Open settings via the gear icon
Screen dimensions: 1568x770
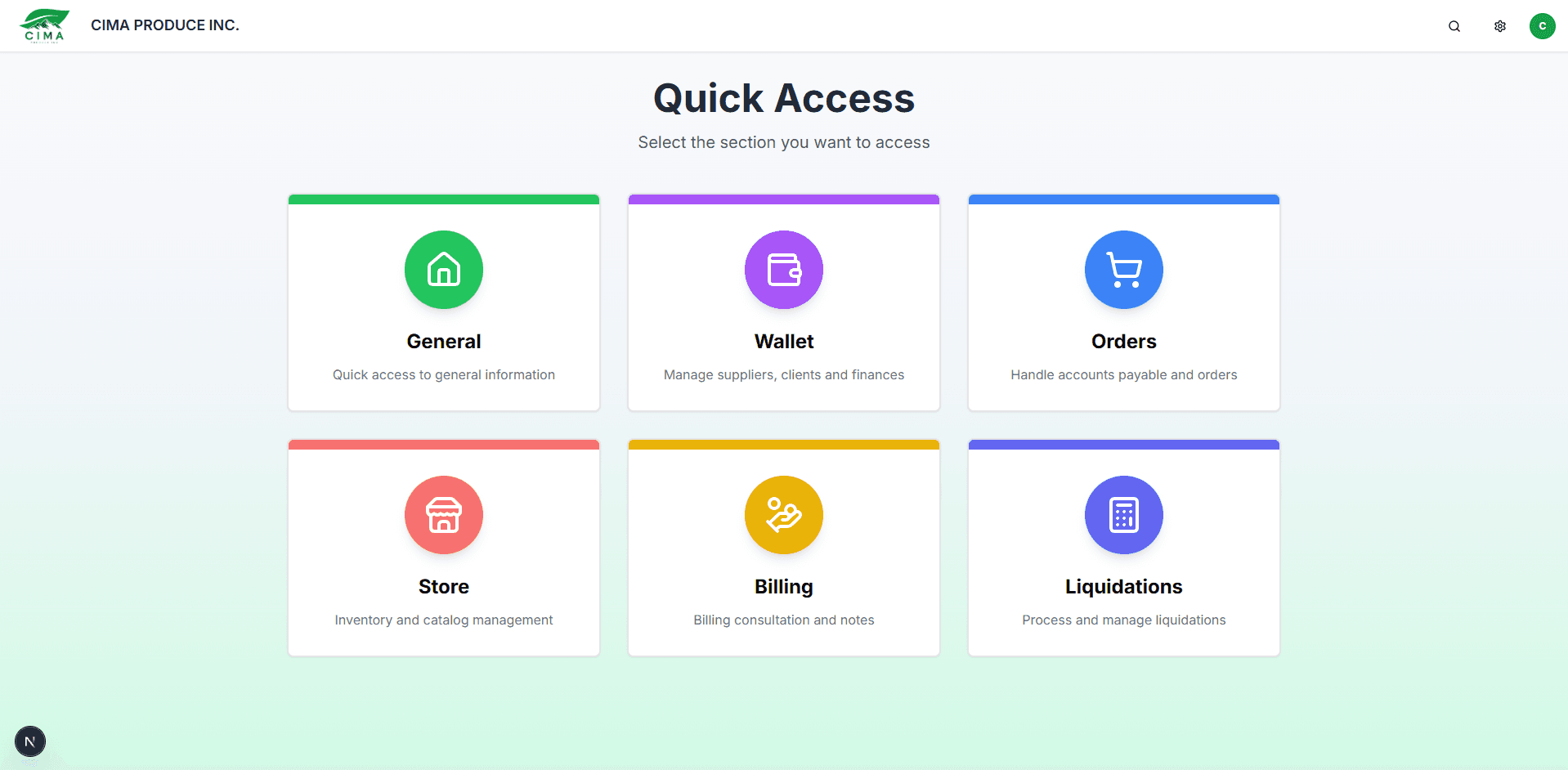(x=1499, y=26)
